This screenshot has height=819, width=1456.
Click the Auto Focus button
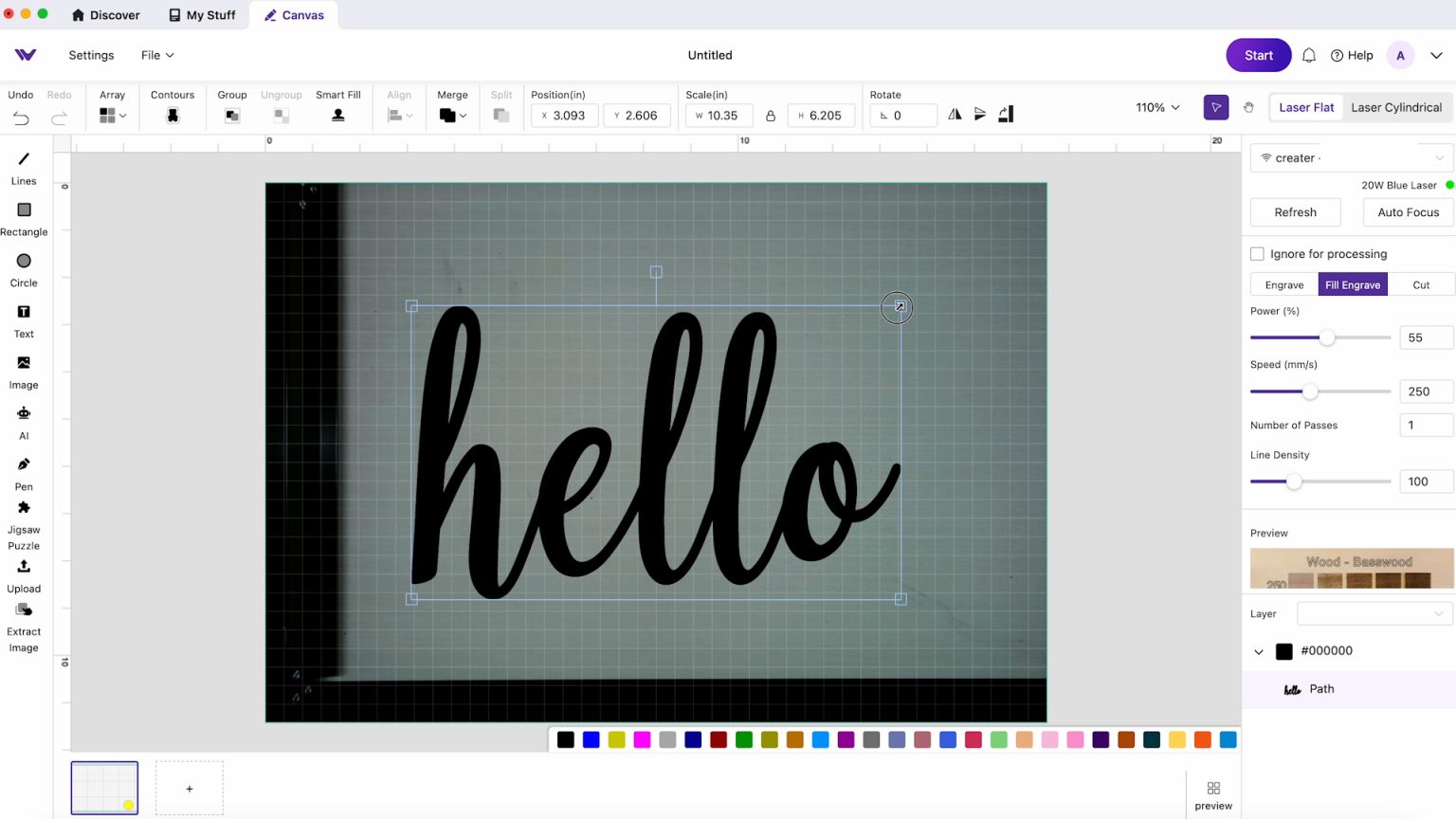coord(1408,212)
